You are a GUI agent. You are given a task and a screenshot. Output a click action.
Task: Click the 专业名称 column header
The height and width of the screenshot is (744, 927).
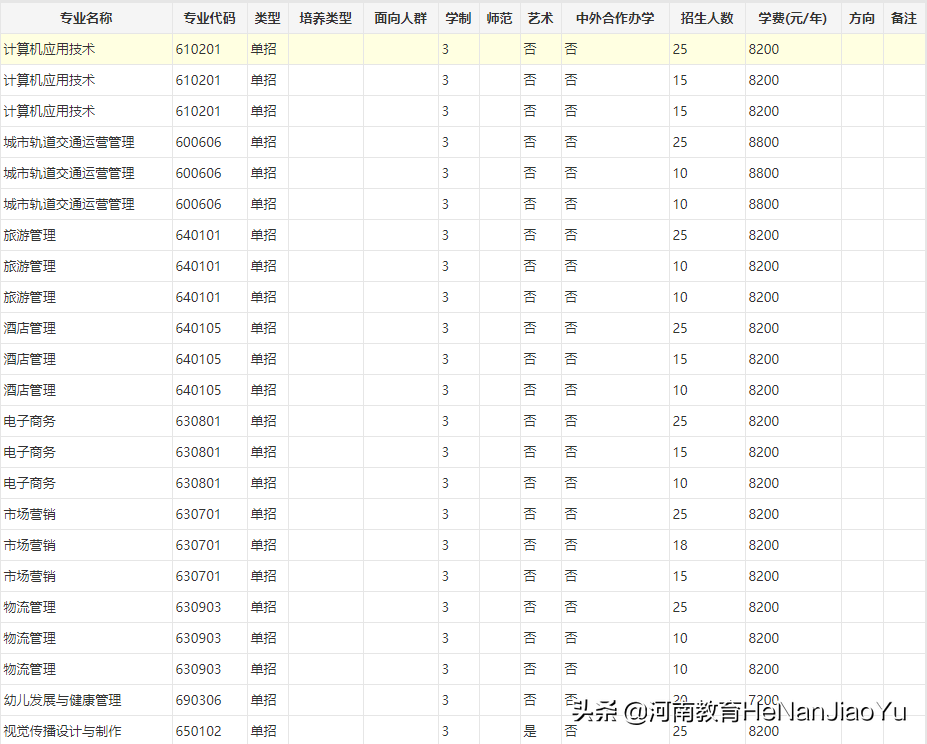86,18
